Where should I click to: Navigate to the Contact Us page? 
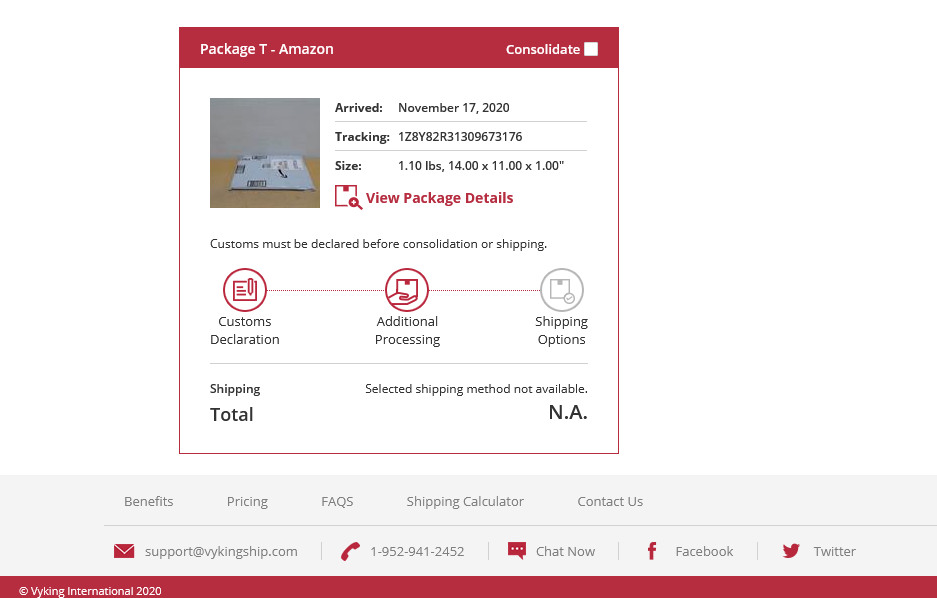(610, 501)
